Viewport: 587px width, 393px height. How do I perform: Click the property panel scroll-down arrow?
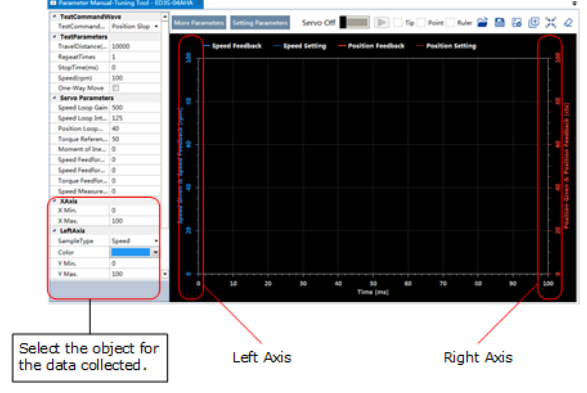pos(165,274)
